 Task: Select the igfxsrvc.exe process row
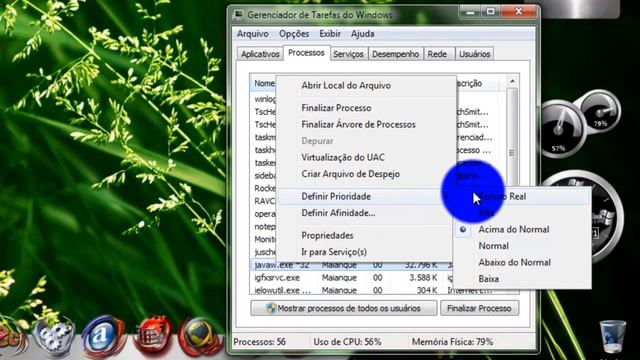tap(351, 278)
